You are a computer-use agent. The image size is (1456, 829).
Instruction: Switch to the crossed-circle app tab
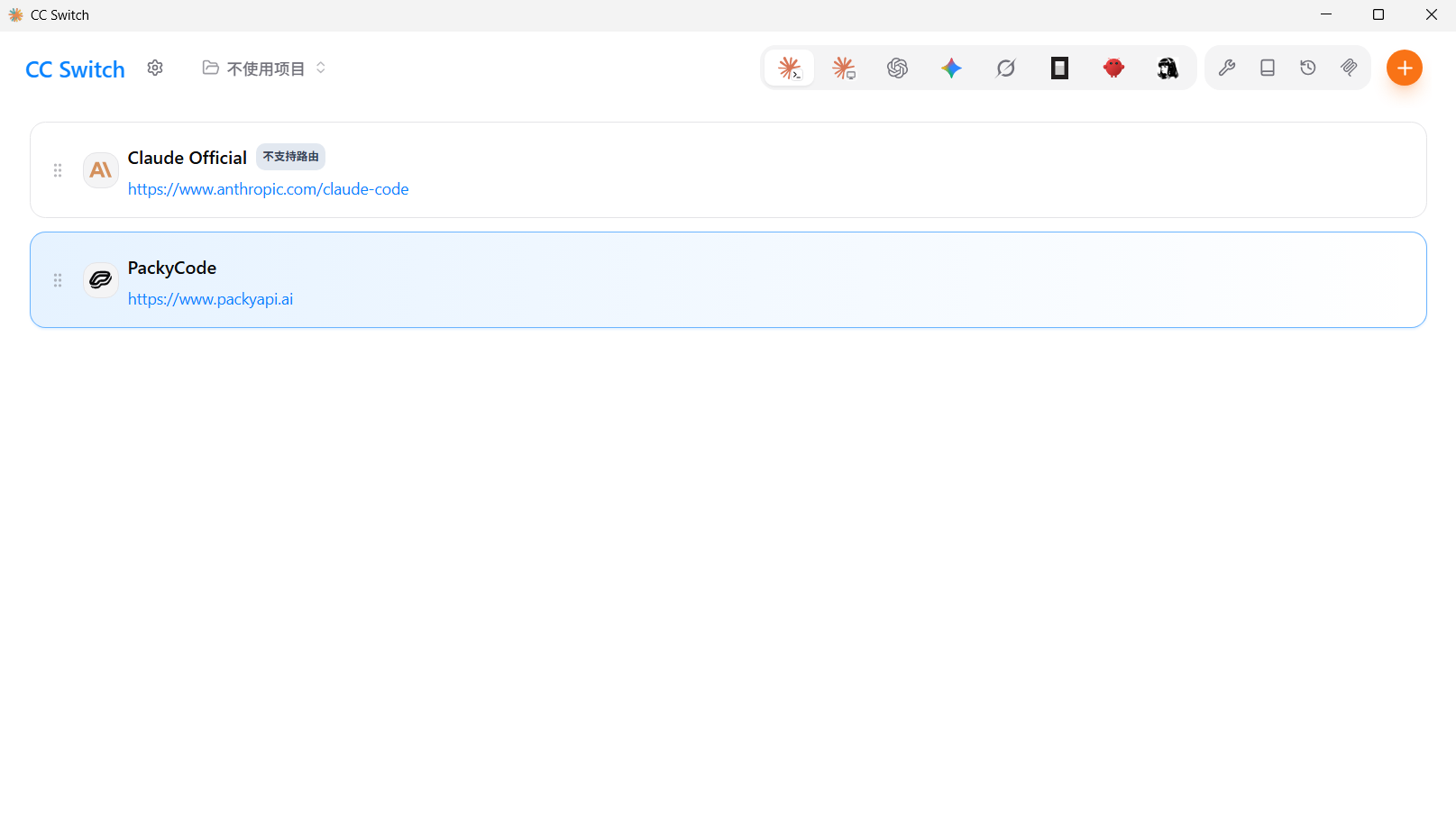(x=1006, y=68)
